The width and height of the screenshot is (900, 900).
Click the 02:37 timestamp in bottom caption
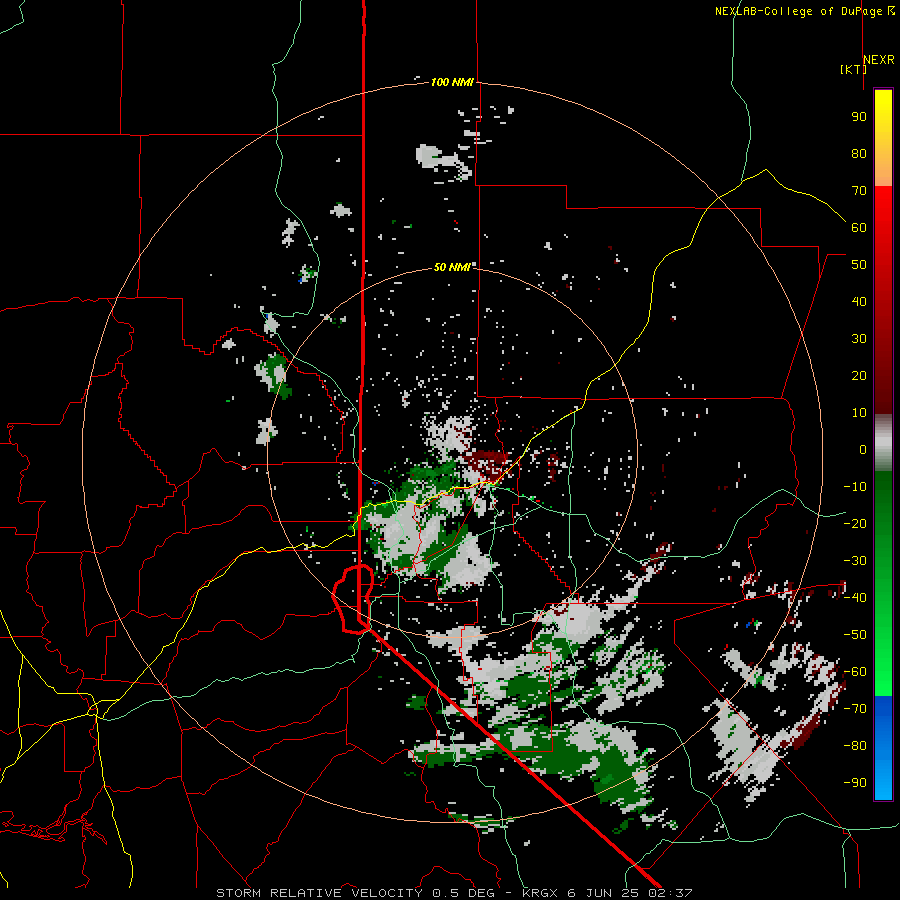[670, 893]
